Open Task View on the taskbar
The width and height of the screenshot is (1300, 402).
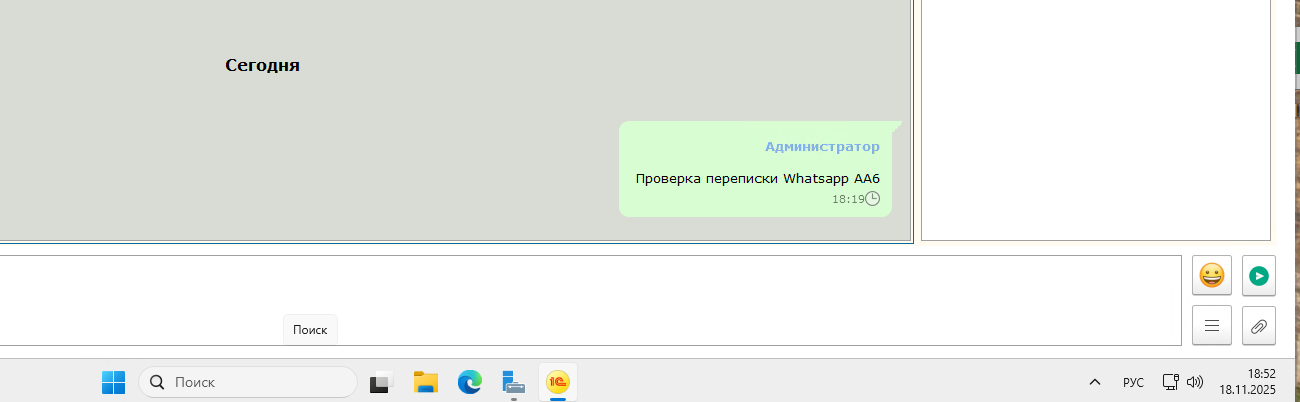point(381,382)
